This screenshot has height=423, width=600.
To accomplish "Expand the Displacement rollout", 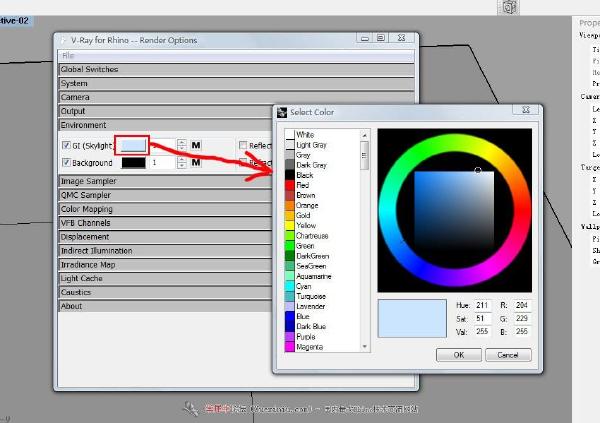I will click(165, 237).
